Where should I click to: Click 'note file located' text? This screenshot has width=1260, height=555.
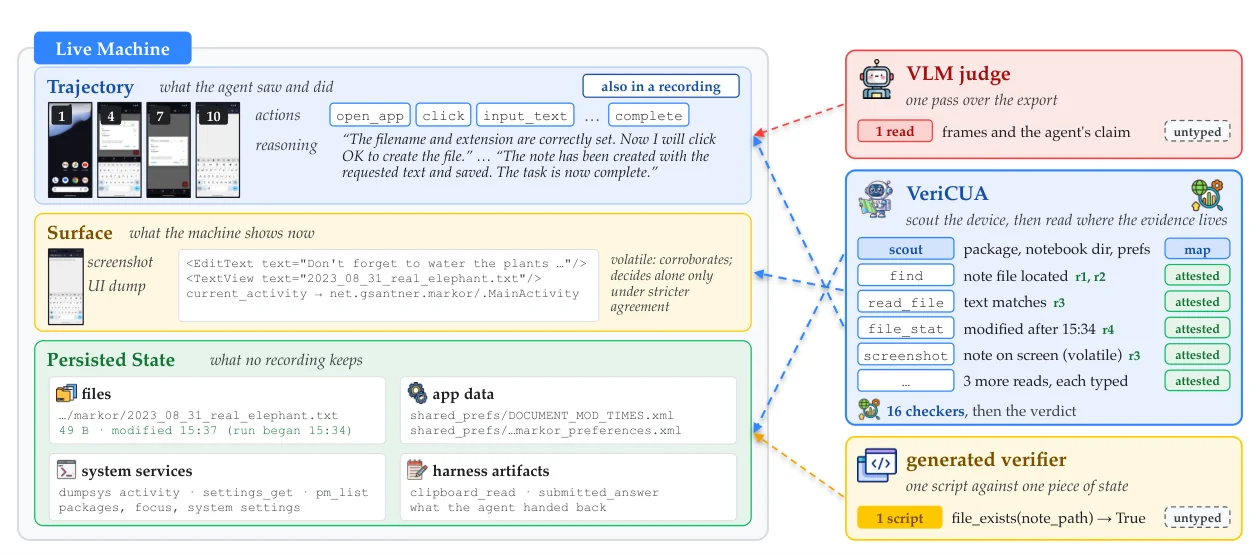pos(1016,275)
